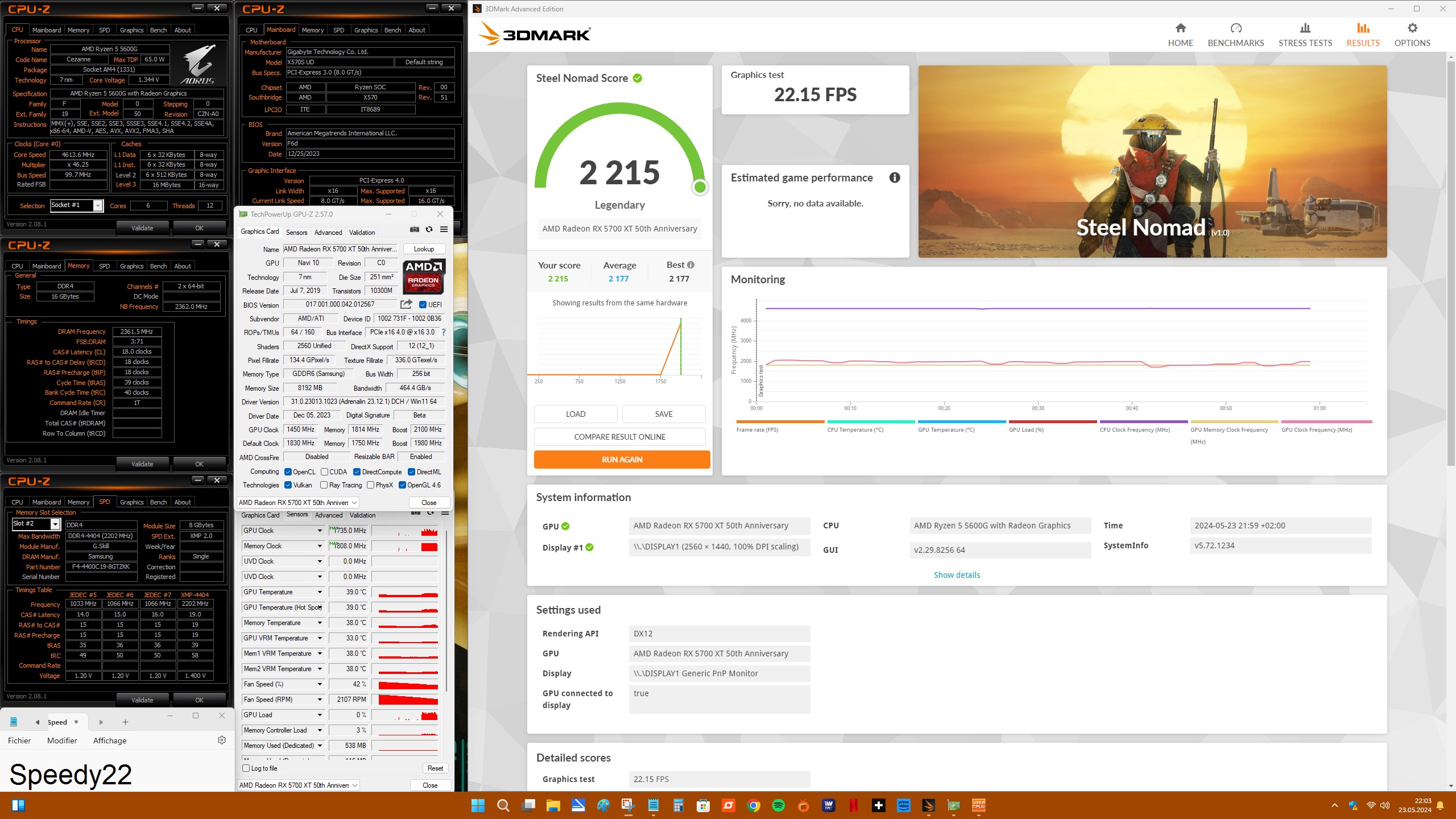The height and width of the screenshot is (819, 1456).
Task: Open taskbar Search
Action: (x=503, y=805)
